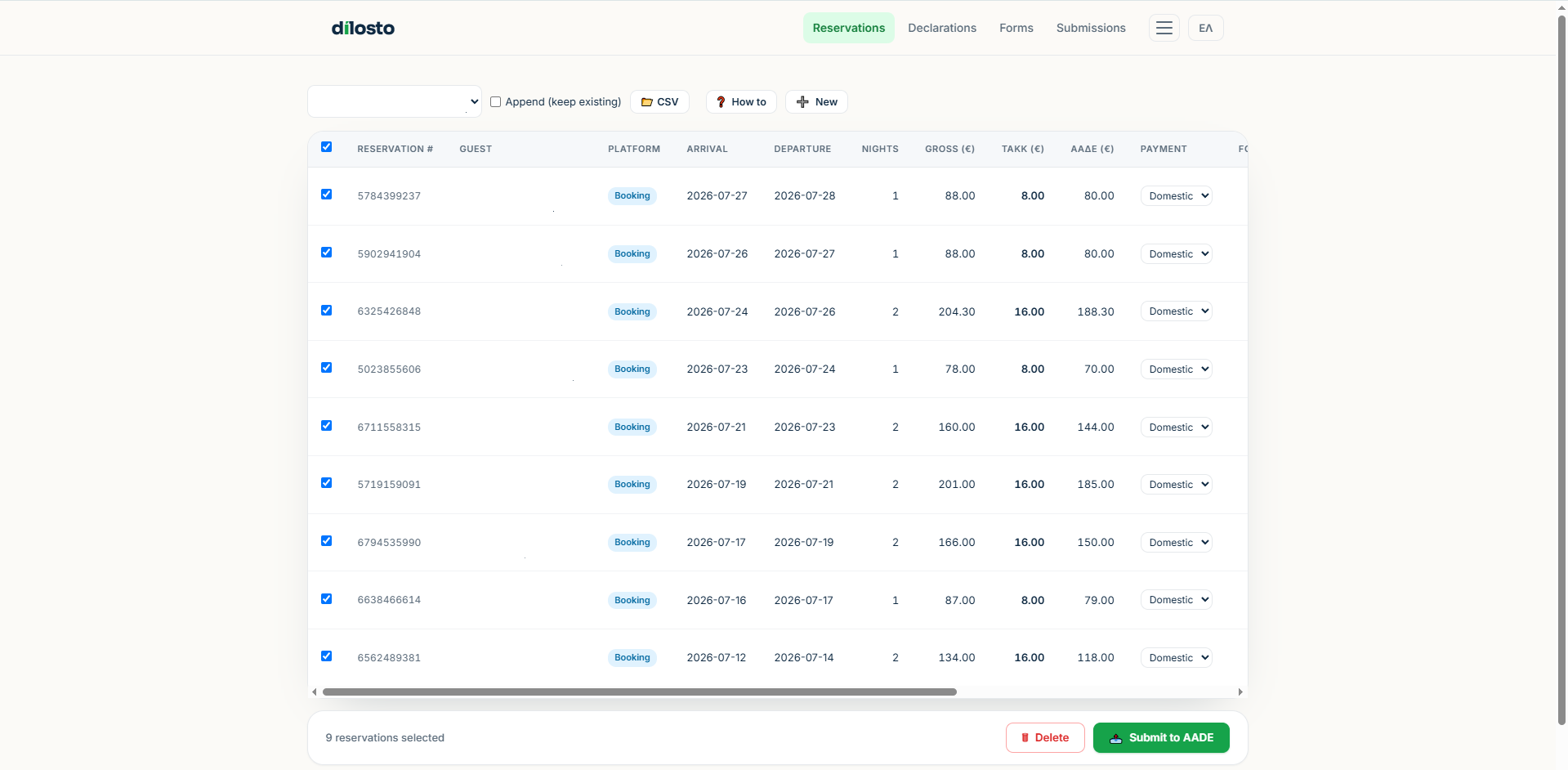This screenshot has height=770, width=1568.
Task: Switch to the Declarations tab
Action: (x=942, y=28)
